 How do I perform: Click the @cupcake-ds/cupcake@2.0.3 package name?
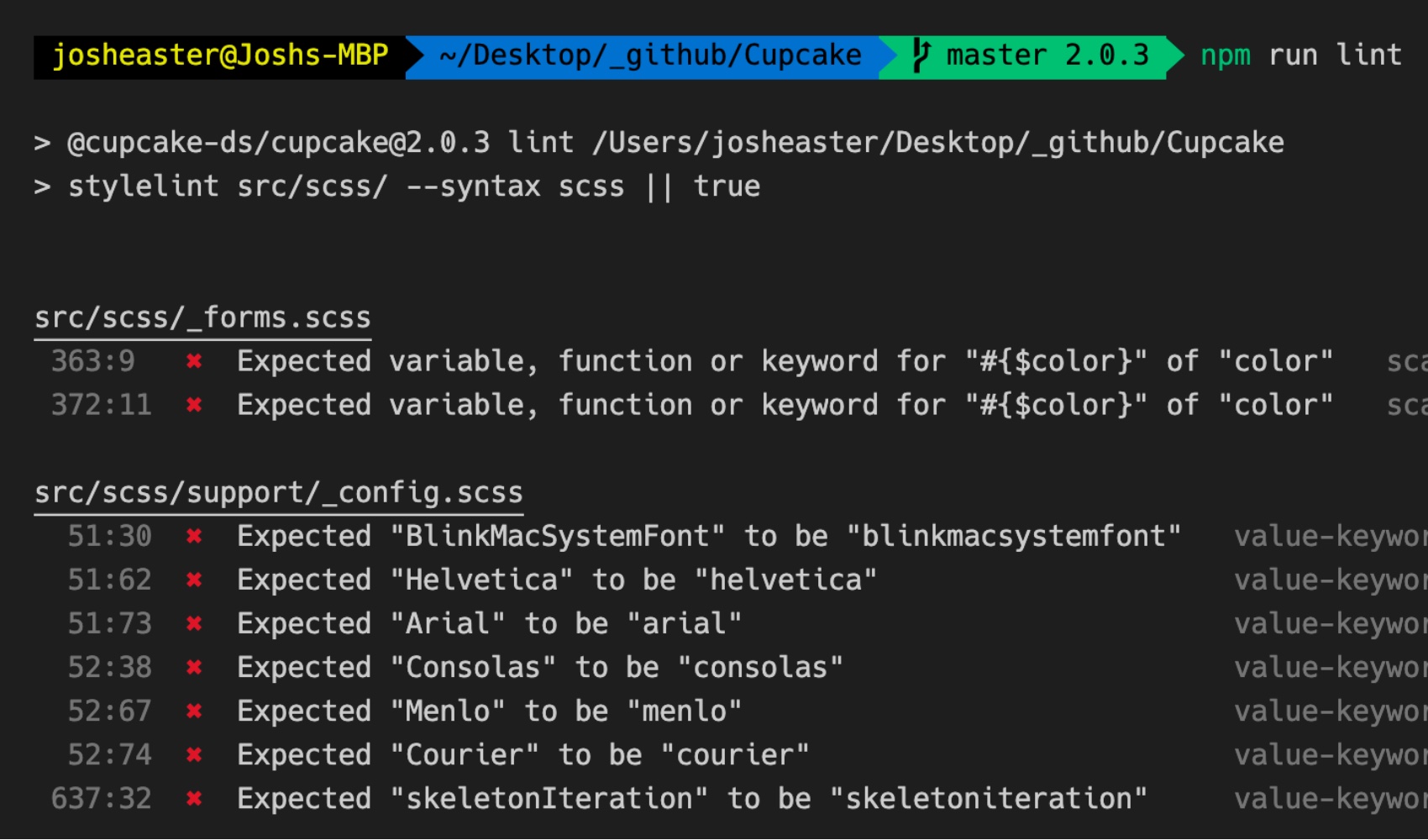pos(278,143)
